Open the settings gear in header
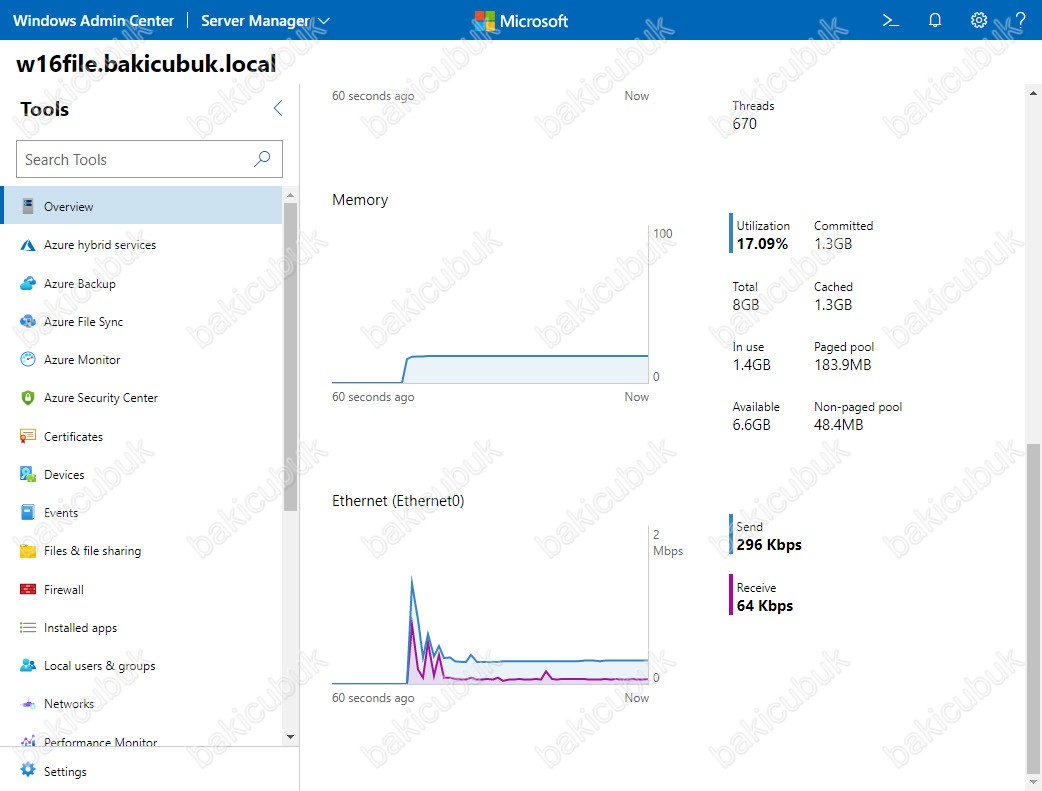Viewport: 1042px width, 791px height. coord(978,21)
